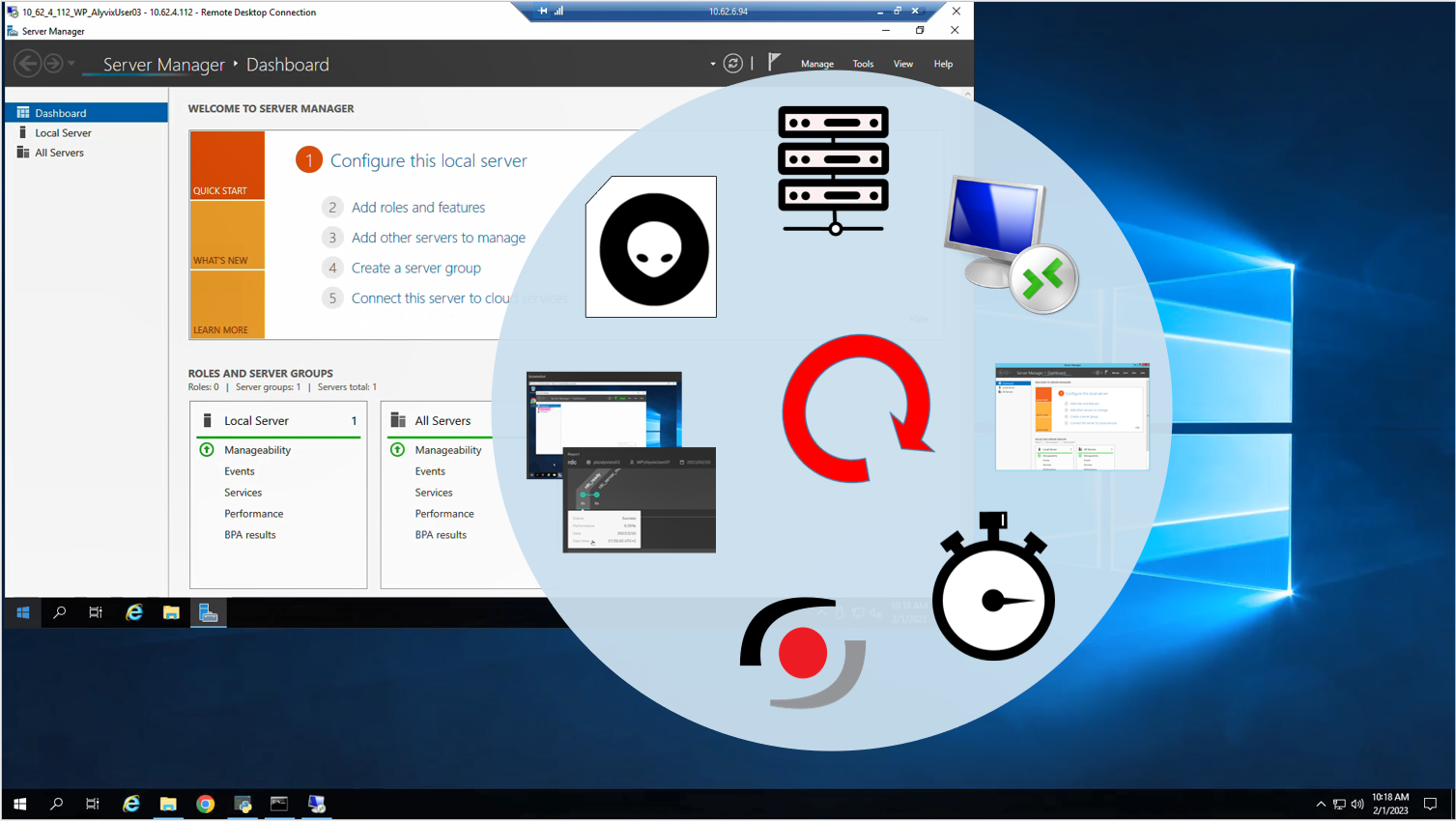
Task: Launch Internet Explorer from the local taskbar
Action: tap(131, 804)
